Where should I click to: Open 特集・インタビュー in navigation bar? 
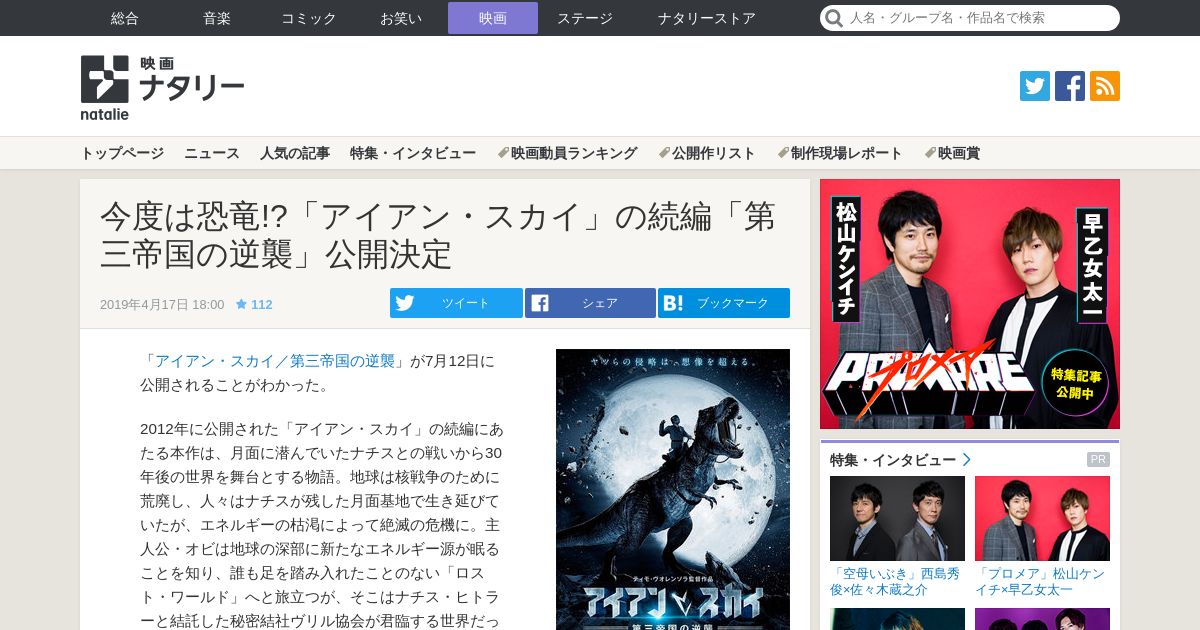(x=413, y=153)
